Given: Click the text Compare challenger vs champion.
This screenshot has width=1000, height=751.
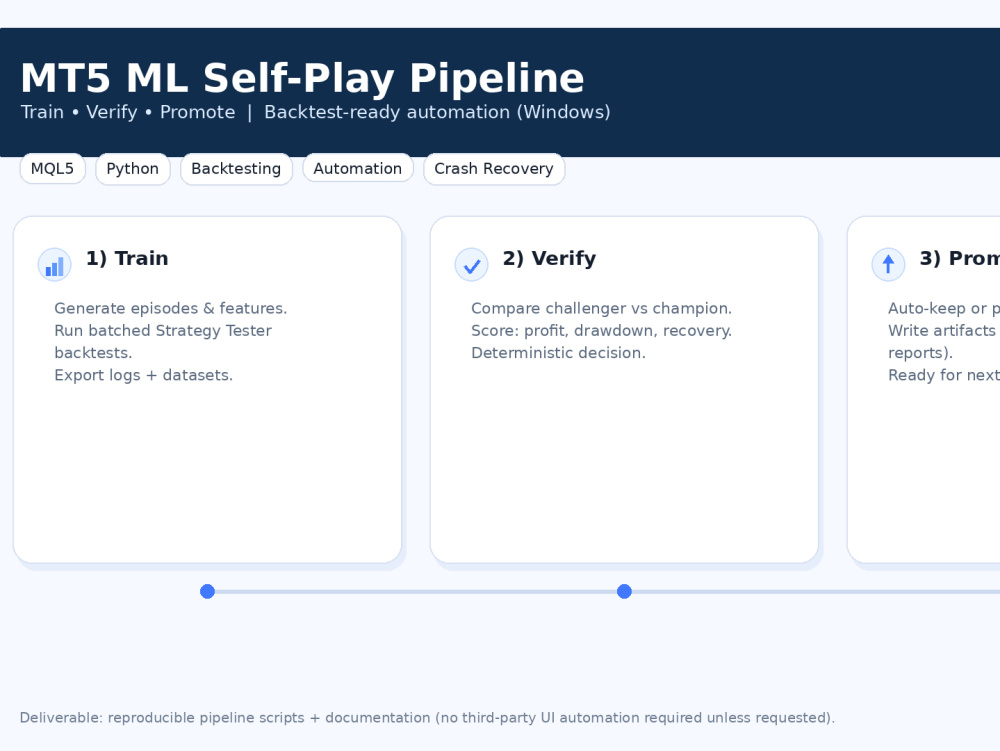Looking at the screenshot, I should point(601,309).
